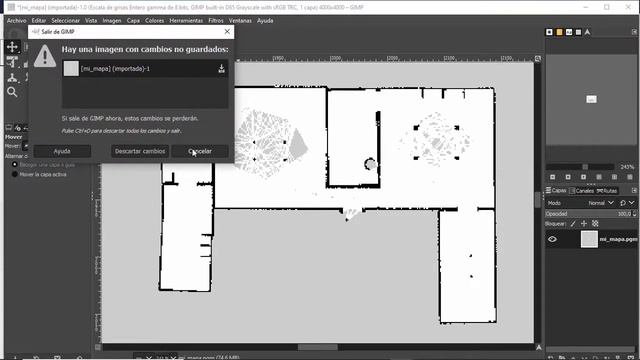
Task: Open the Ventanas menu
Action: click(240, 20)
